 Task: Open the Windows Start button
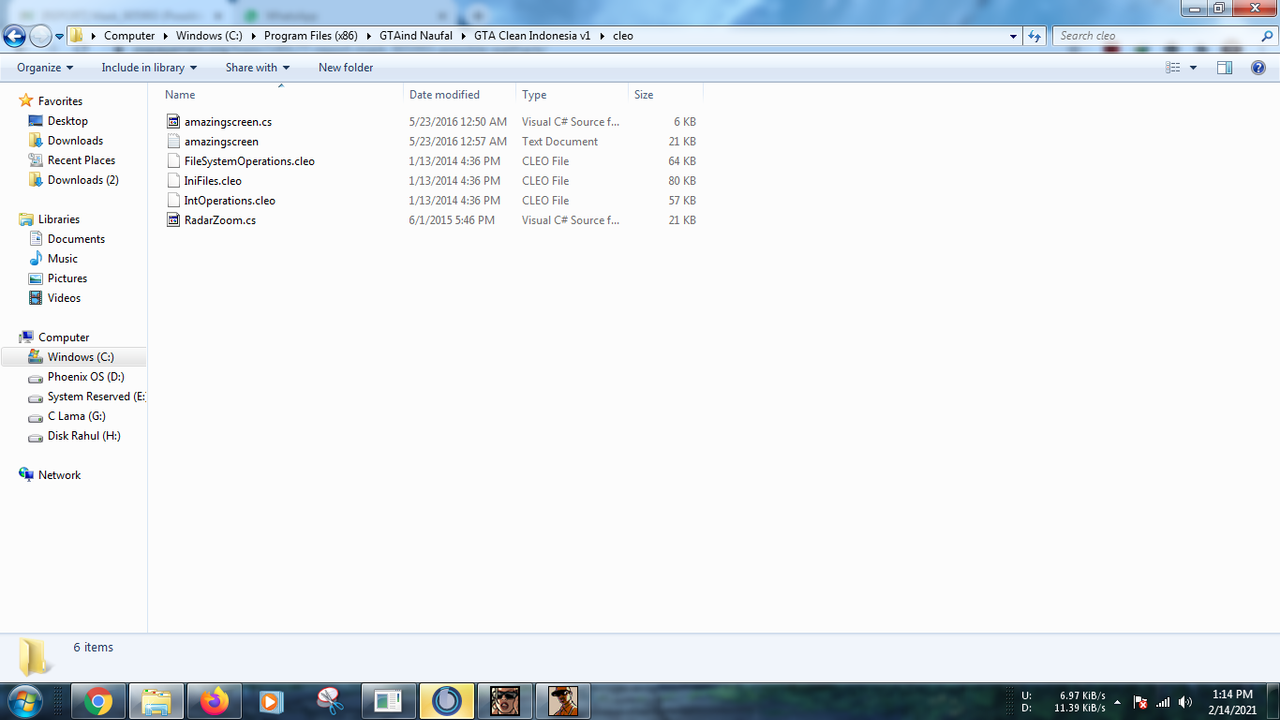(23, 702)
